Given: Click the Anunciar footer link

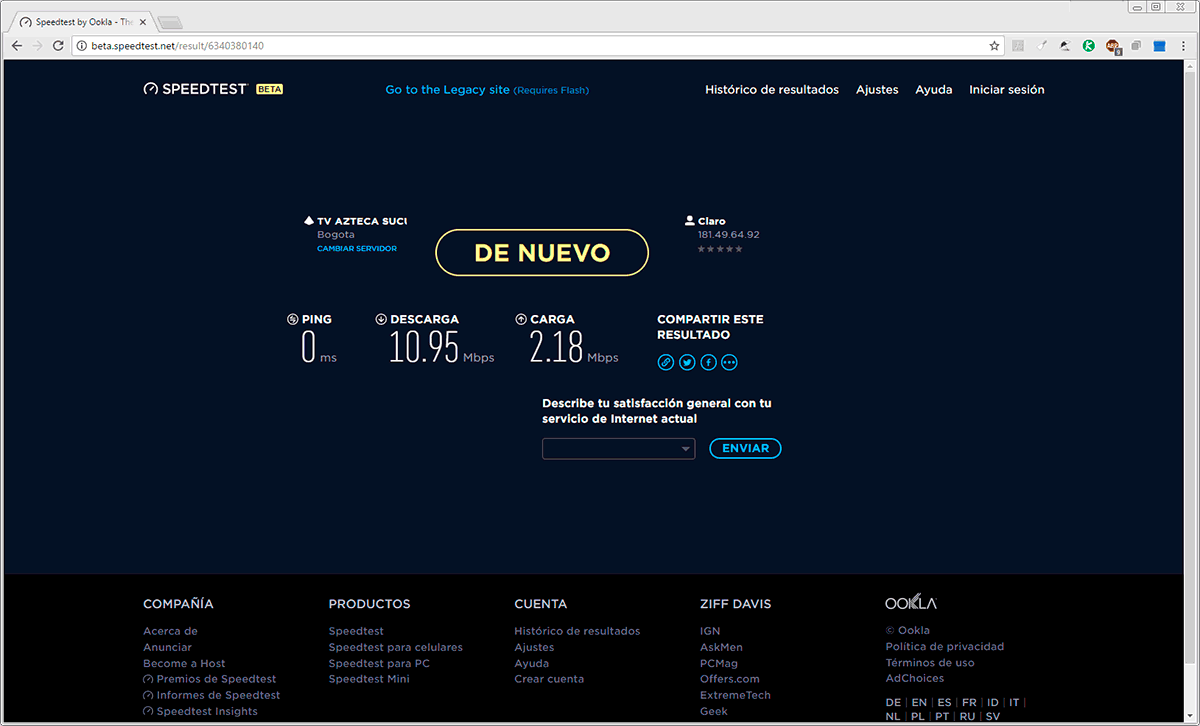Looking at the screenshot, I should pos(167,647).
